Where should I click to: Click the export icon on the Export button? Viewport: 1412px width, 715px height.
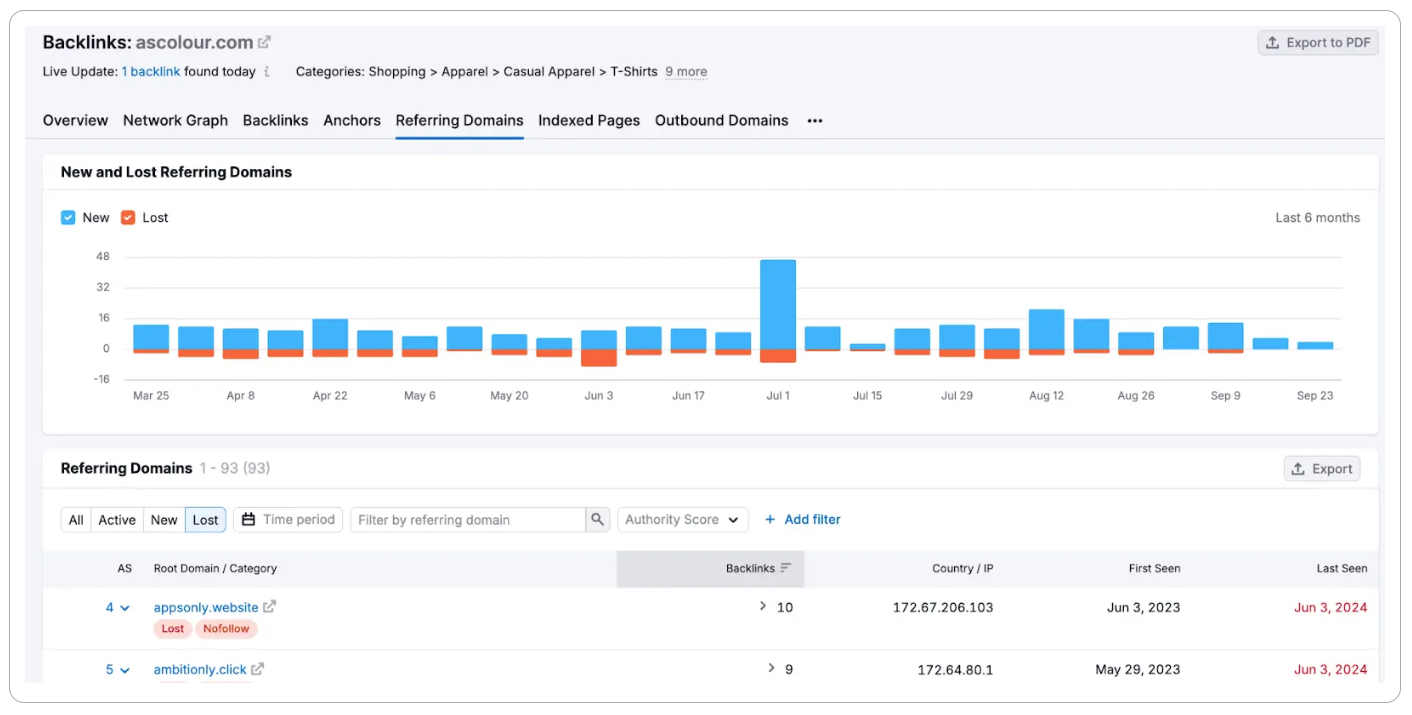(x=1298, y=468)
